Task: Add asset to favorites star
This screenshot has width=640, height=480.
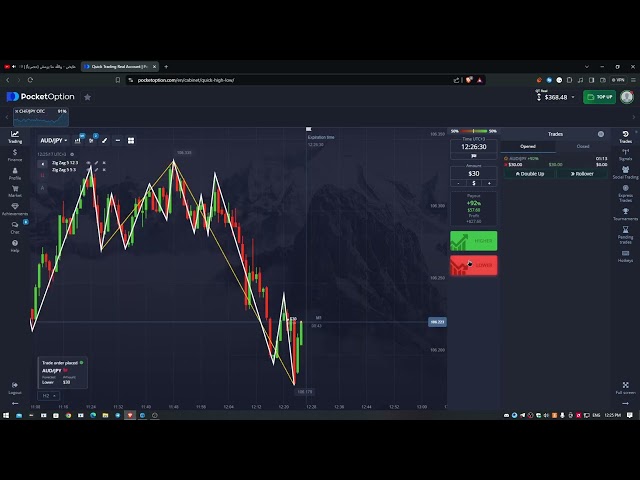Action: (x=87, y=97)
